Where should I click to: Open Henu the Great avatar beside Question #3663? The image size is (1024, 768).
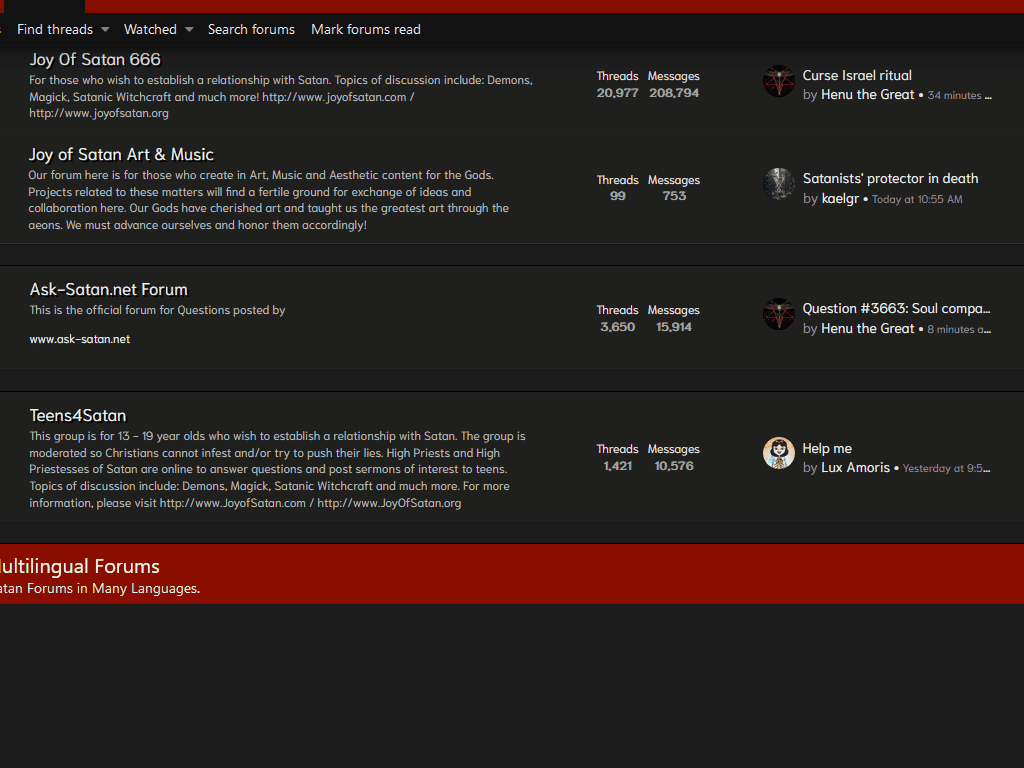778,314
